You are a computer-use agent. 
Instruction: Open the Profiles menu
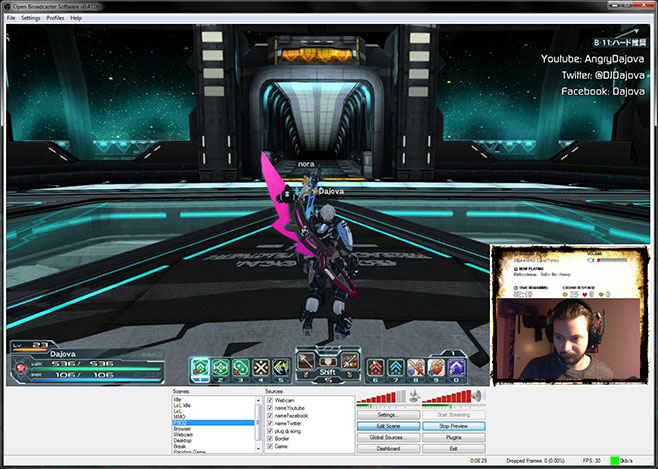coord(56,18)
